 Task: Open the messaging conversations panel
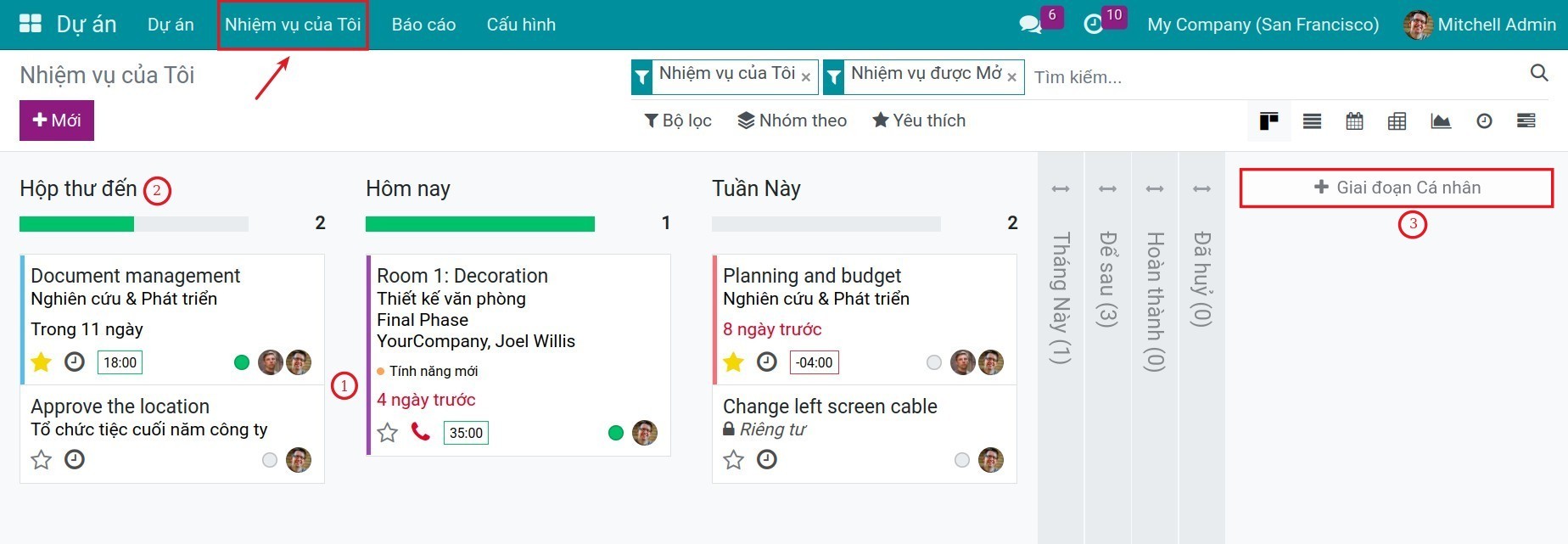click(x=1031, y=24)
